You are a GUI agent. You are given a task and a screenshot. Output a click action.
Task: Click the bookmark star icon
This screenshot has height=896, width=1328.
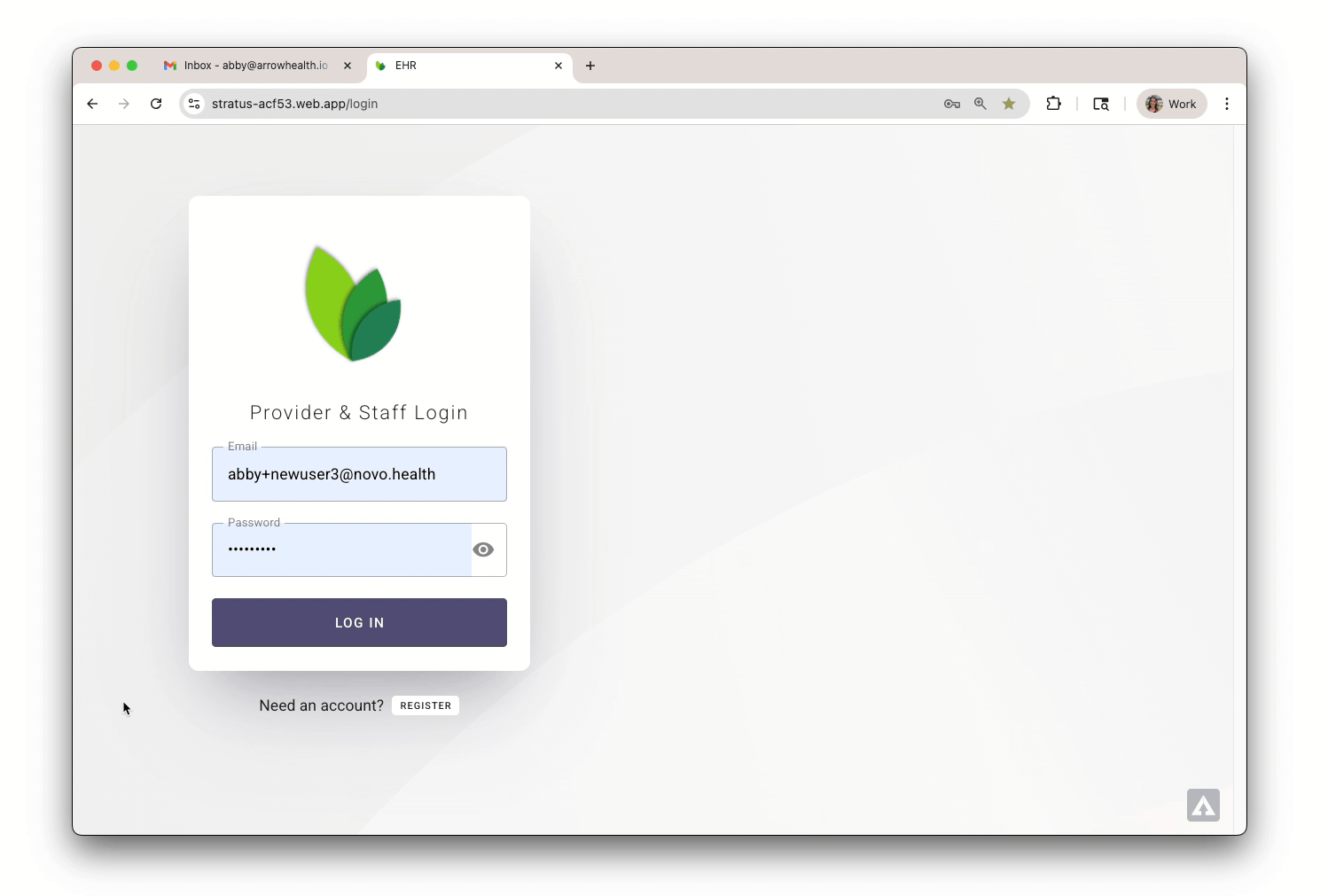pyautogui.click(x=1009, y=104)
